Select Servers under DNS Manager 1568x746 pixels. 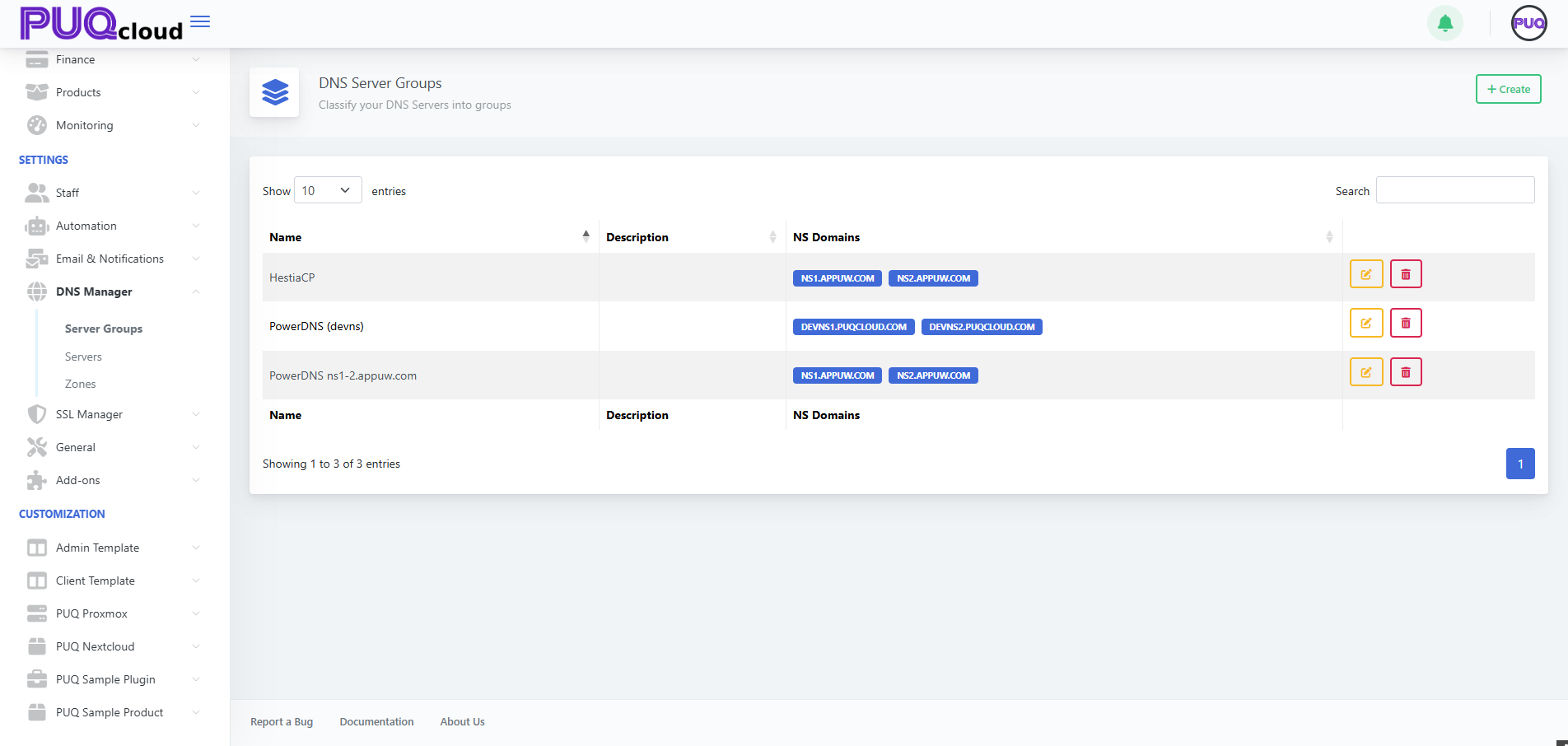click(82, 357)
